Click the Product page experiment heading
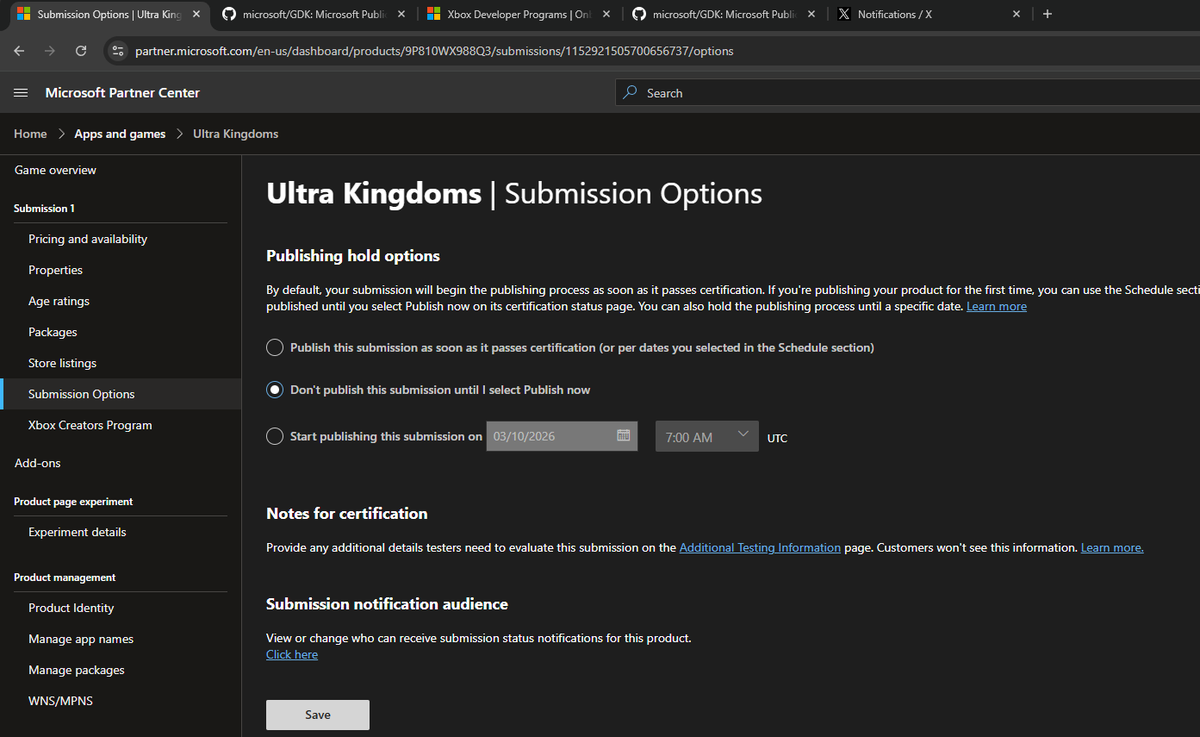 click(73, 502)
